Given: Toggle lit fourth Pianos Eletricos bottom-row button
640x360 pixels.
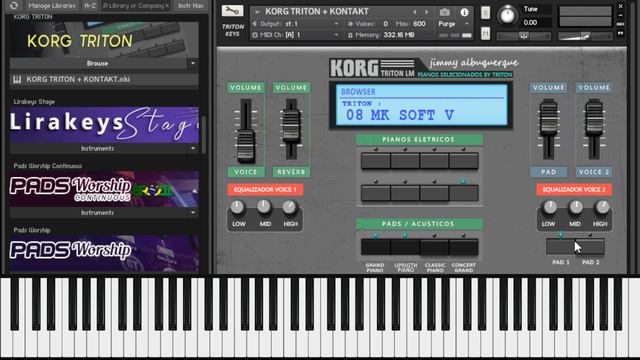Looking at the screenshot, I should click(464, 193).
